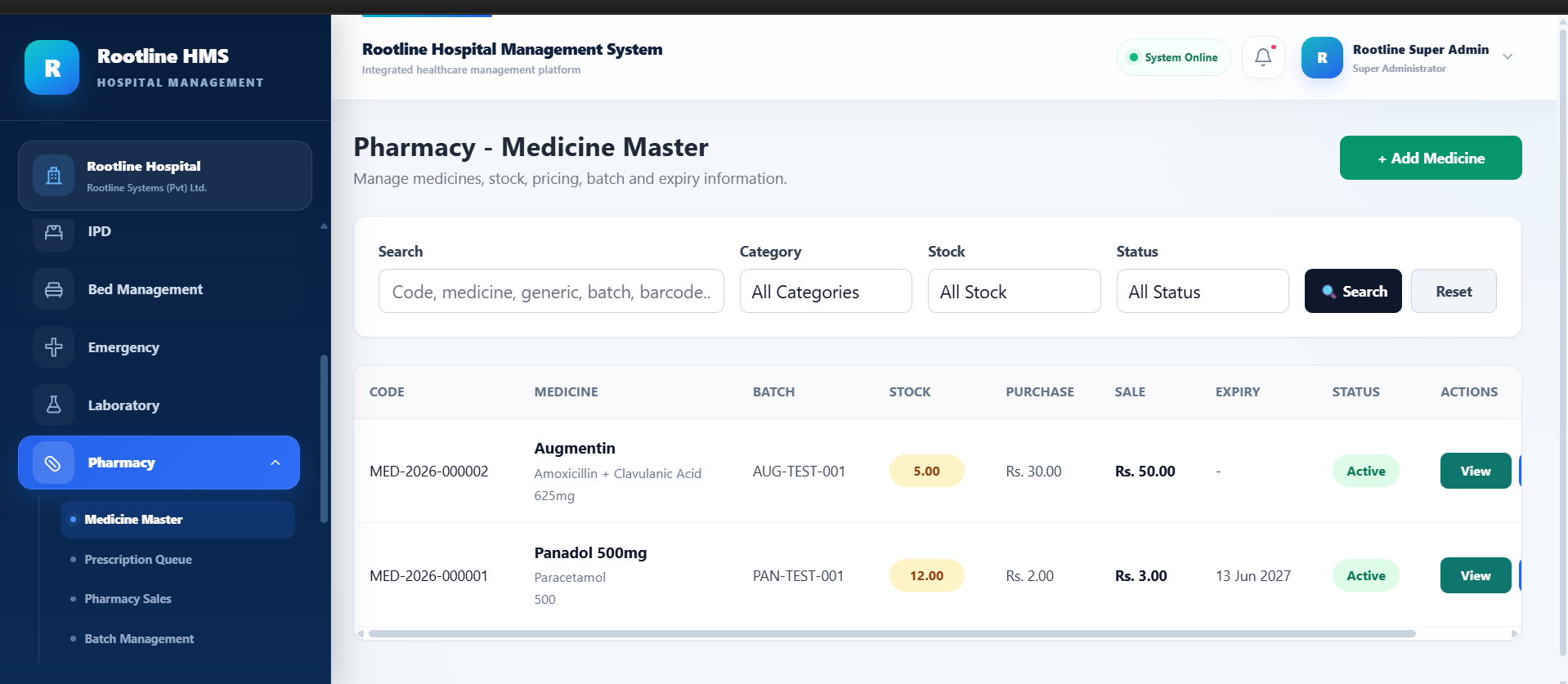Click the Rootline Hospital building icon
The height and width of the screenshot is (684, 1568).
pyautogui.click(x=54, y=176)
